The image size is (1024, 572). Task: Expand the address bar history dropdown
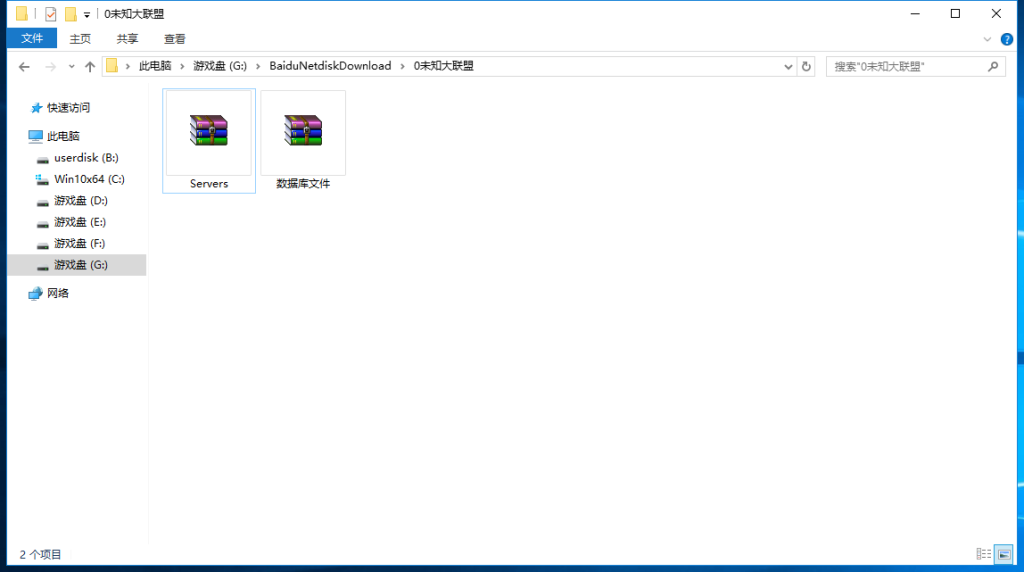tap(788, 67)
